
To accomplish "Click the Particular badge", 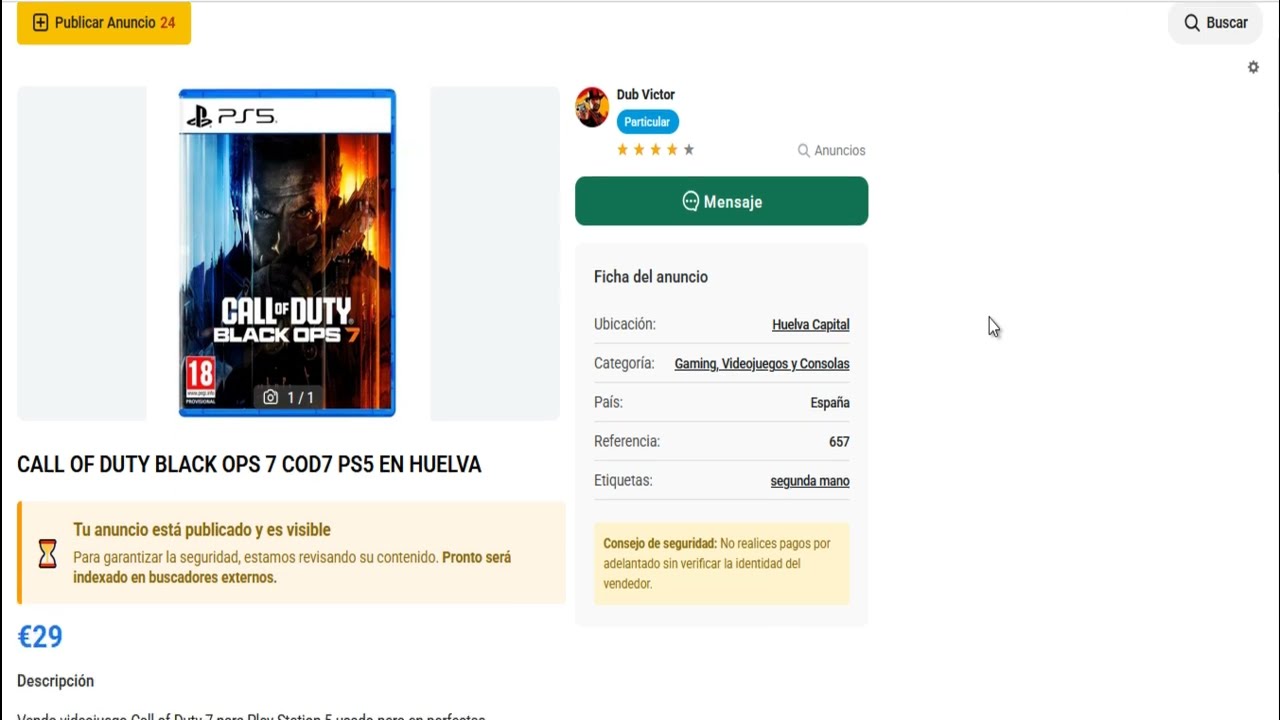I will coord(647,122).
